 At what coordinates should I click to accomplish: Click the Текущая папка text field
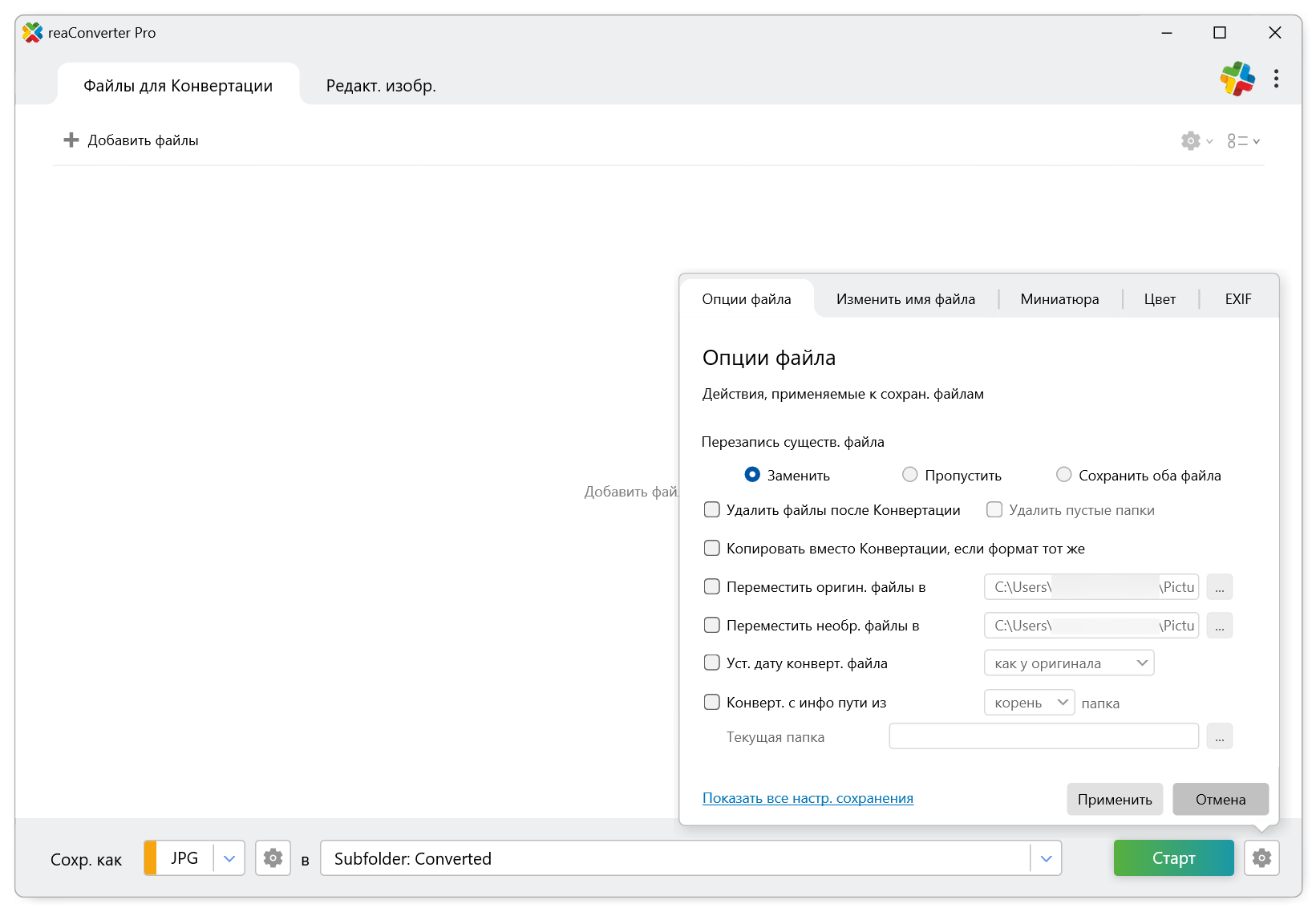(1043, 736)
